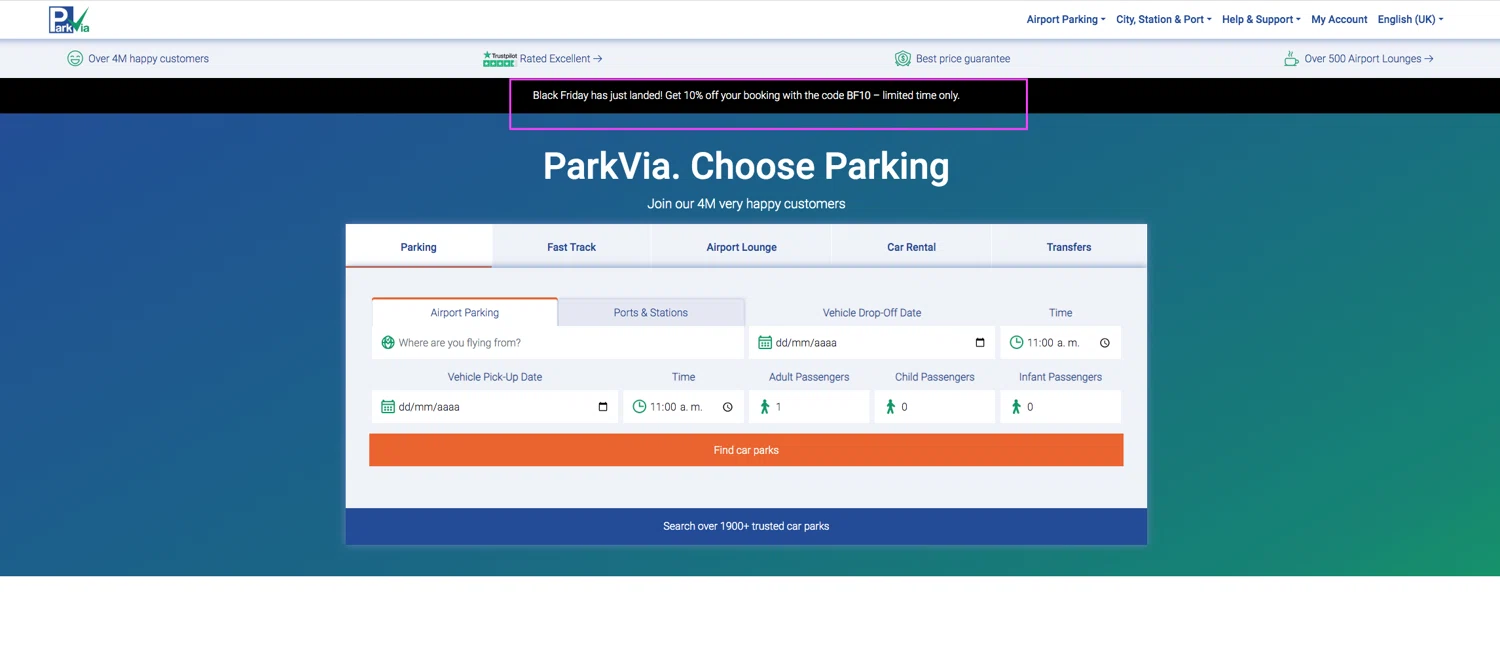Click the smiley face happy customers icon
Screen dimensions: 1500x651
click(x=75, y=59)
